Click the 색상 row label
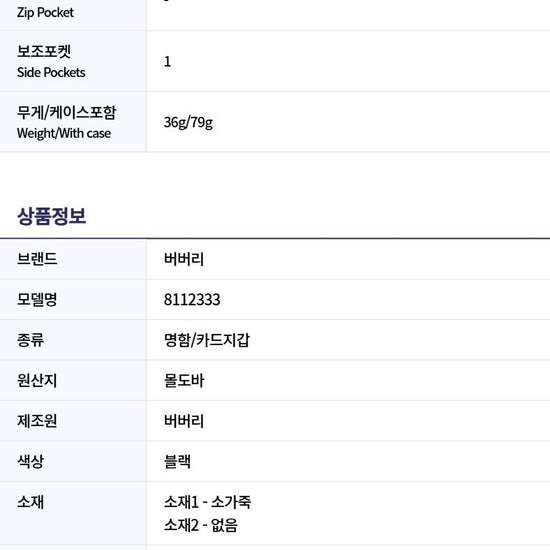The width and height of the screenshot is (550, 550). (30, 461)
